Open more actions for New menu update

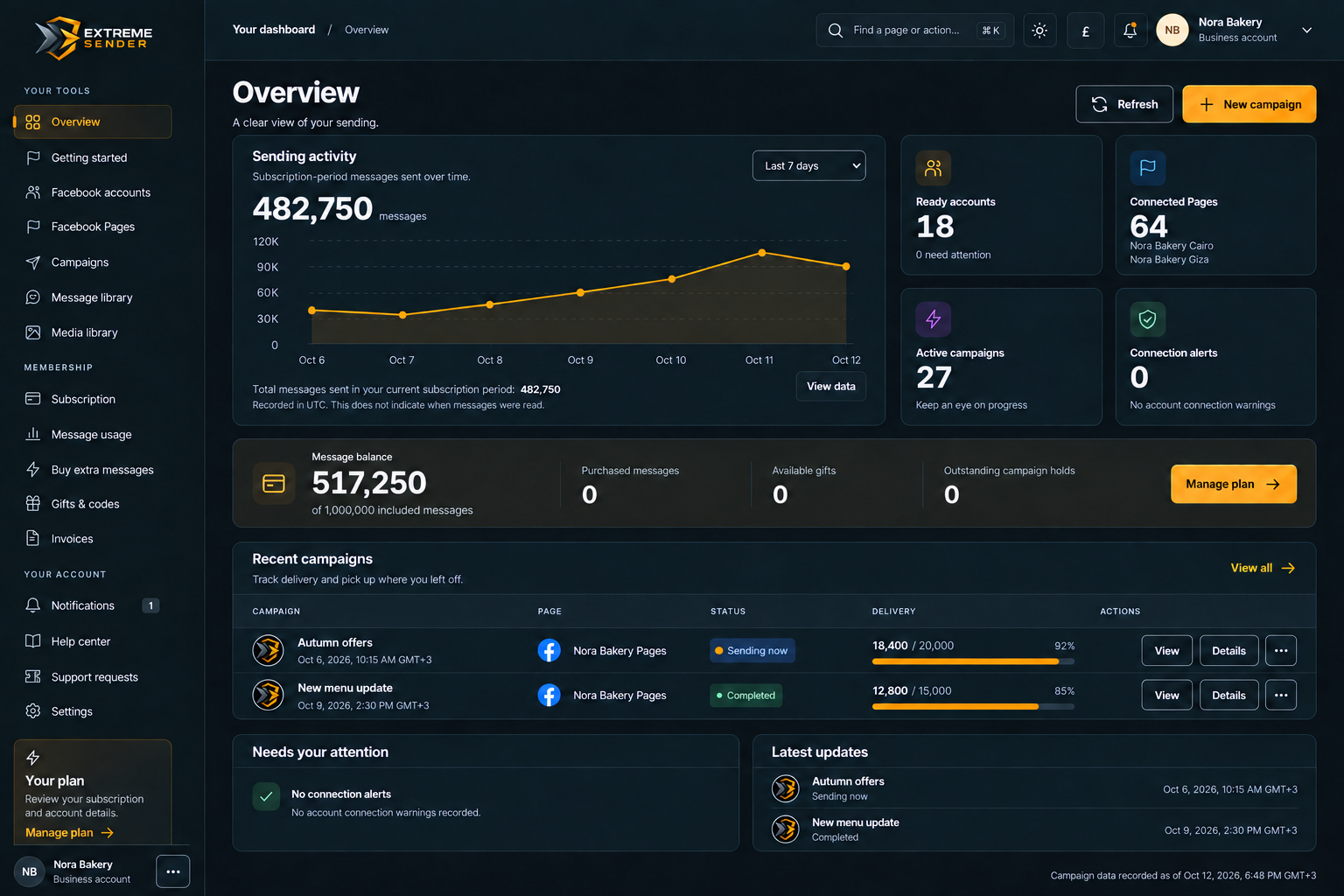pos(1281,696)
